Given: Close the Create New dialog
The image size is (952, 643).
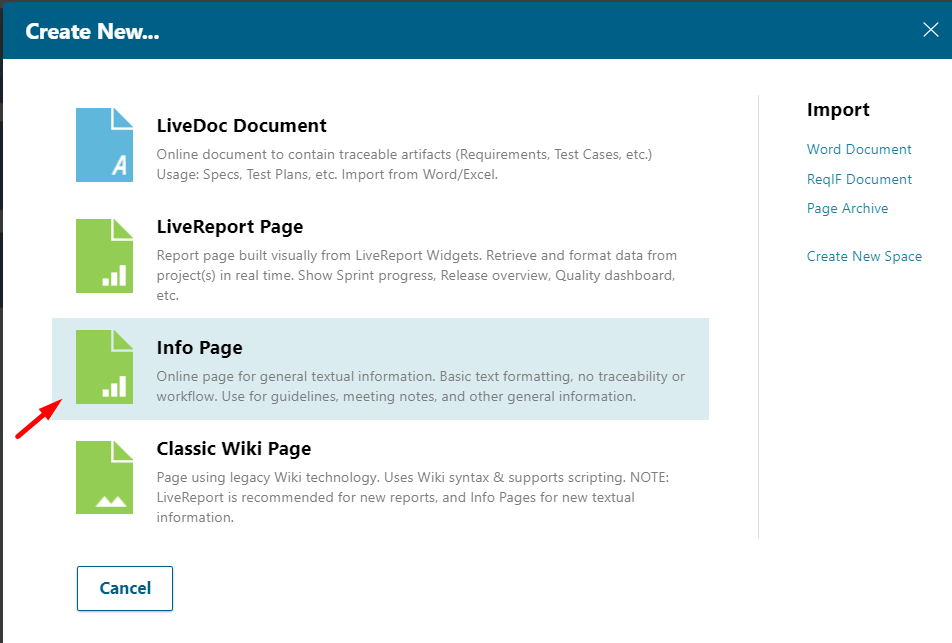Looking at the screenshot, I should pos(931,30).
